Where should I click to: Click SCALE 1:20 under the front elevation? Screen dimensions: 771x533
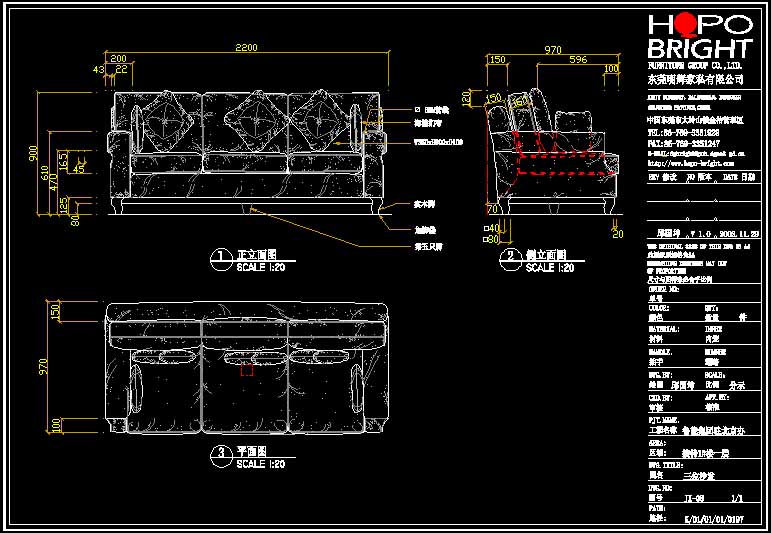tap(261, 267)
